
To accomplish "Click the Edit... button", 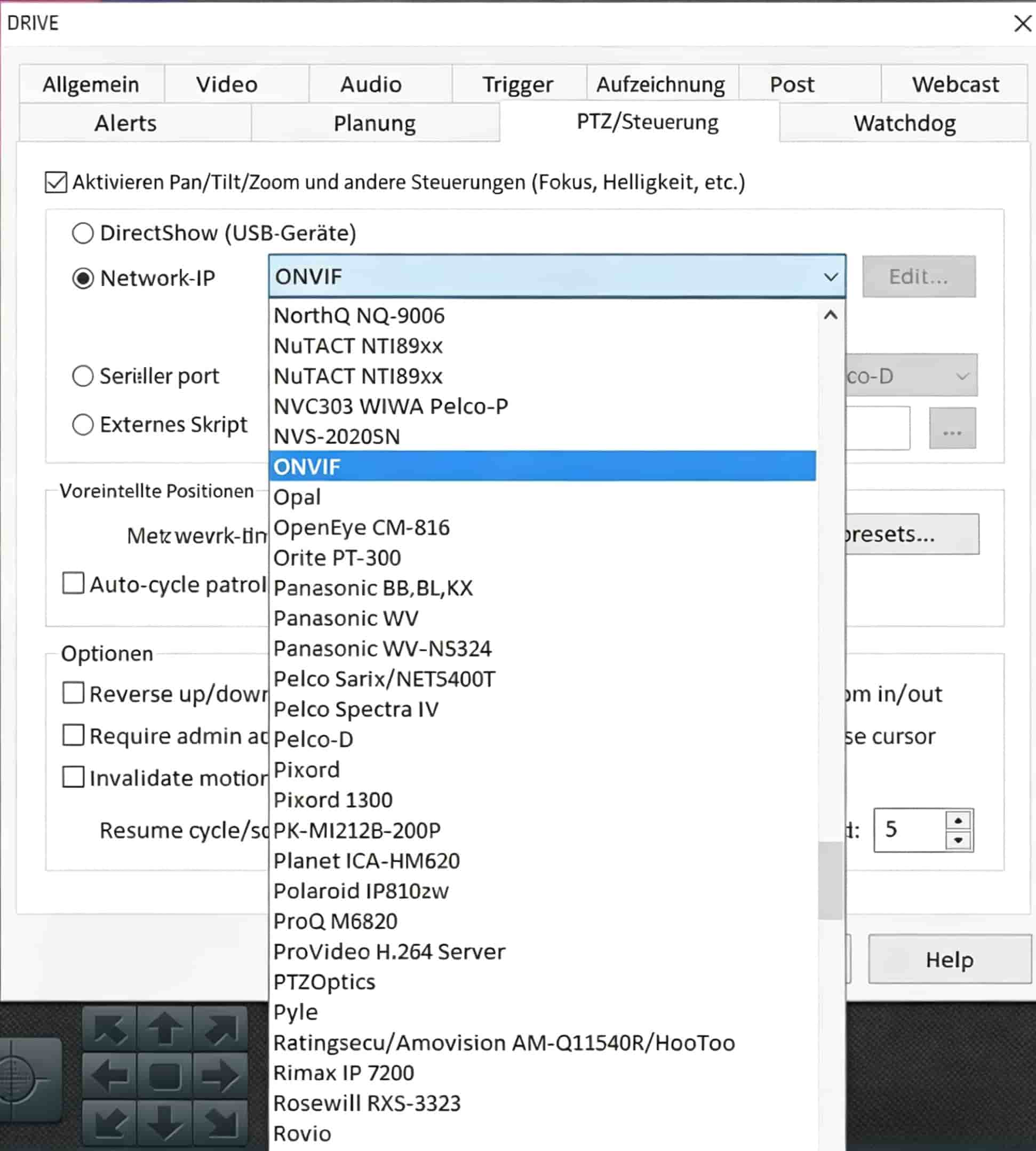I will click(x=919, y=276).
